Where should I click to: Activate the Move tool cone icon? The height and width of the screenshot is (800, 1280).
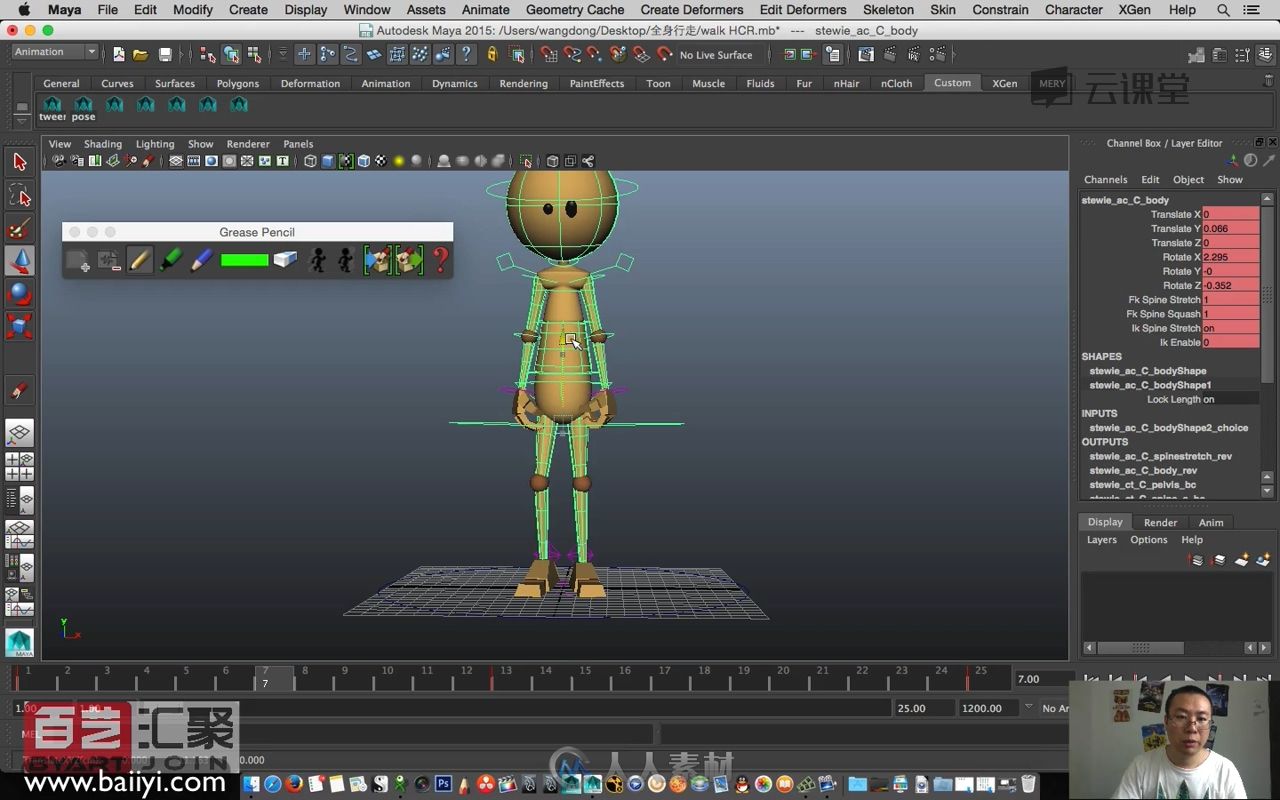point(19,261)
